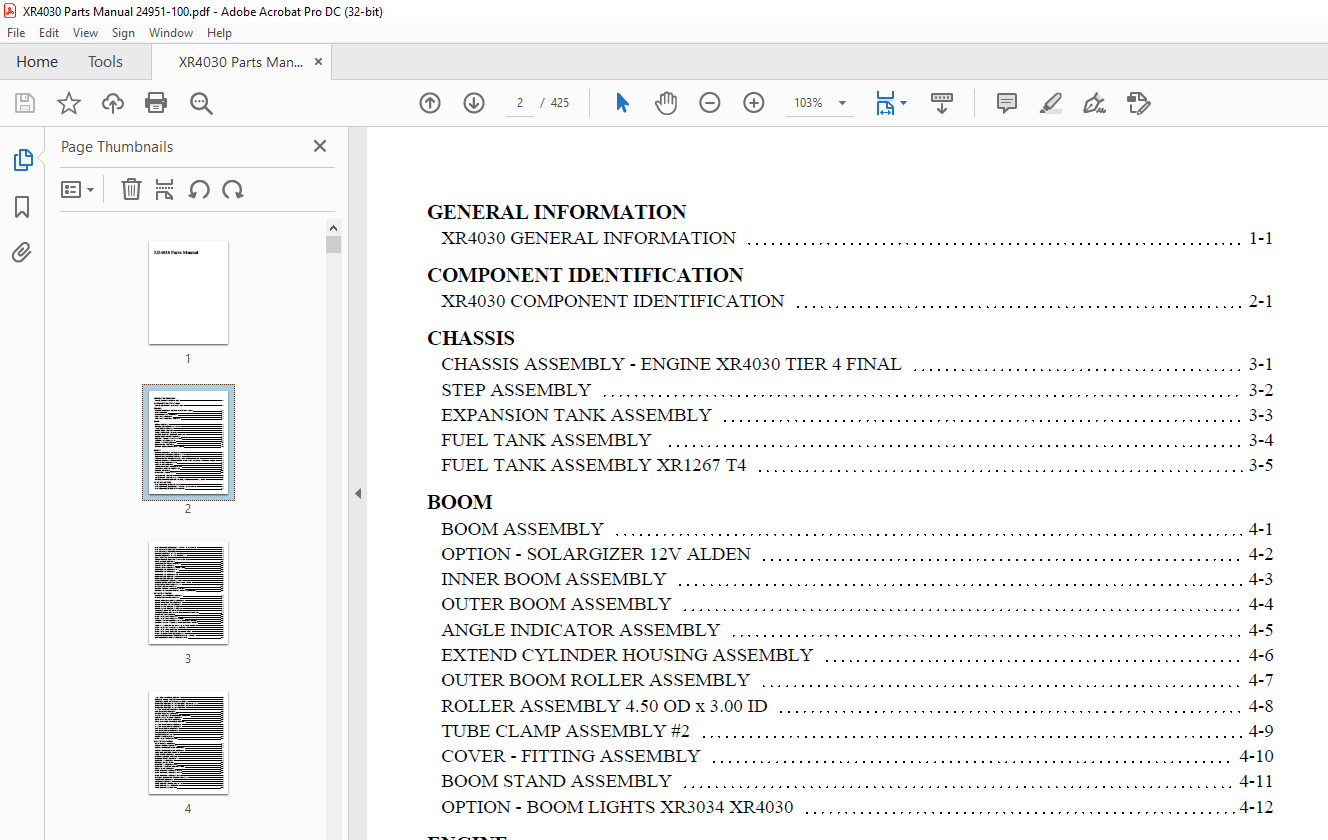Screen dimensions: 1328x840
Task: Click the fit page width icon
Action: point(885,103)
